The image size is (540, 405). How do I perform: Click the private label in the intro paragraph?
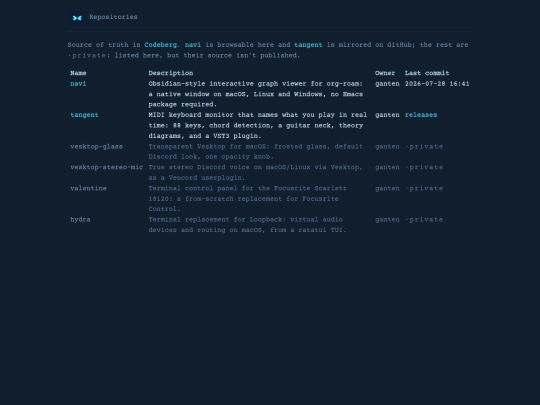pyautogui.click(x=87, y=55)
